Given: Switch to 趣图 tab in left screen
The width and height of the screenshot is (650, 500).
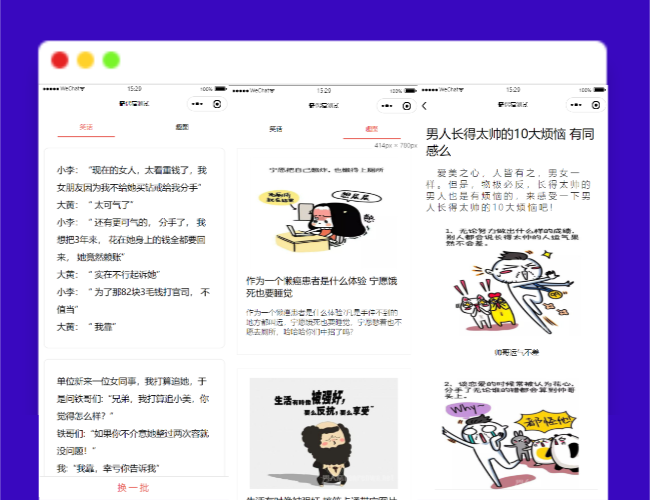Looking at the screenshot, I should pos(182,127).
